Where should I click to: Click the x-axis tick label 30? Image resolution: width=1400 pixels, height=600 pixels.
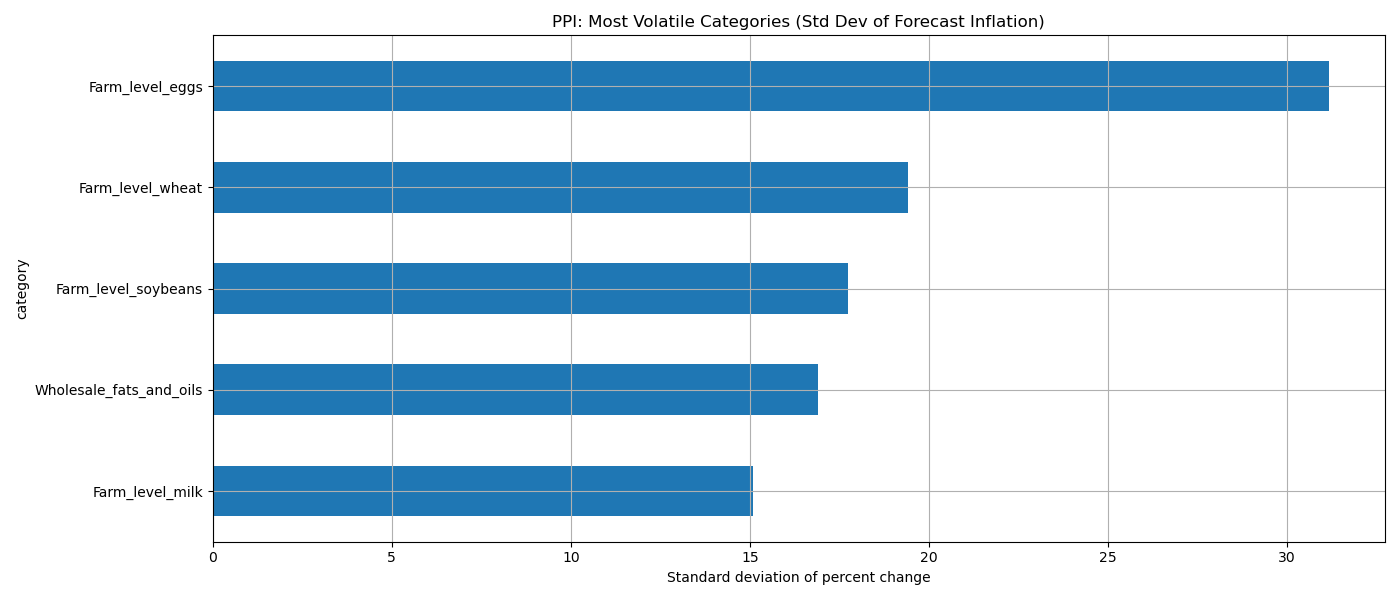pos(1287,557)
